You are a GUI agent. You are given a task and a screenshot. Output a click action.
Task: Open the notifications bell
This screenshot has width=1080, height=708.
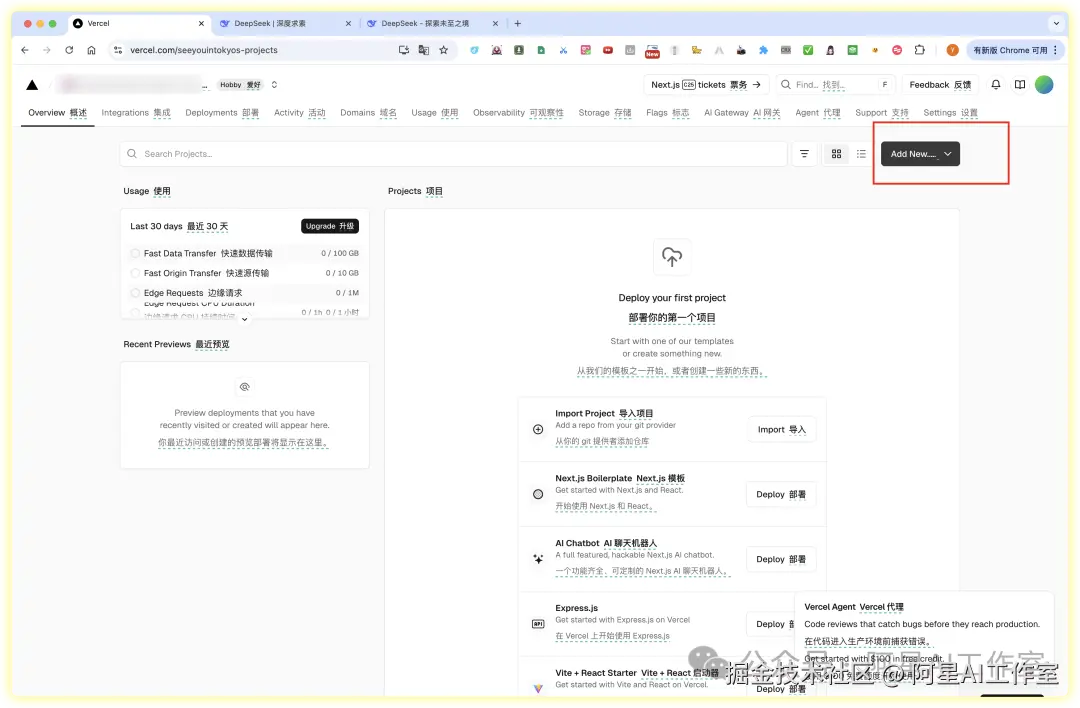click(x=995, y=85)
